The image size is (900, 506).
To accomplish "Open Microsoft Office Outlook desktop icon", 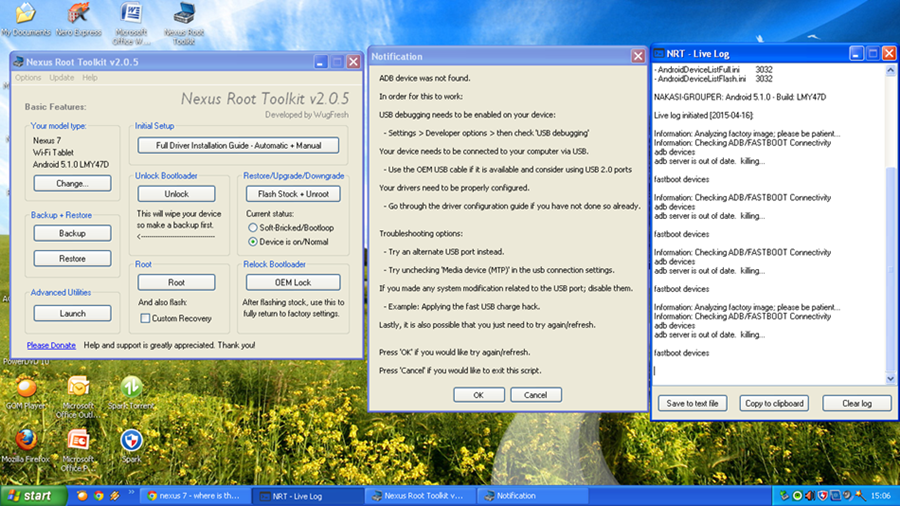I will 78,397.
